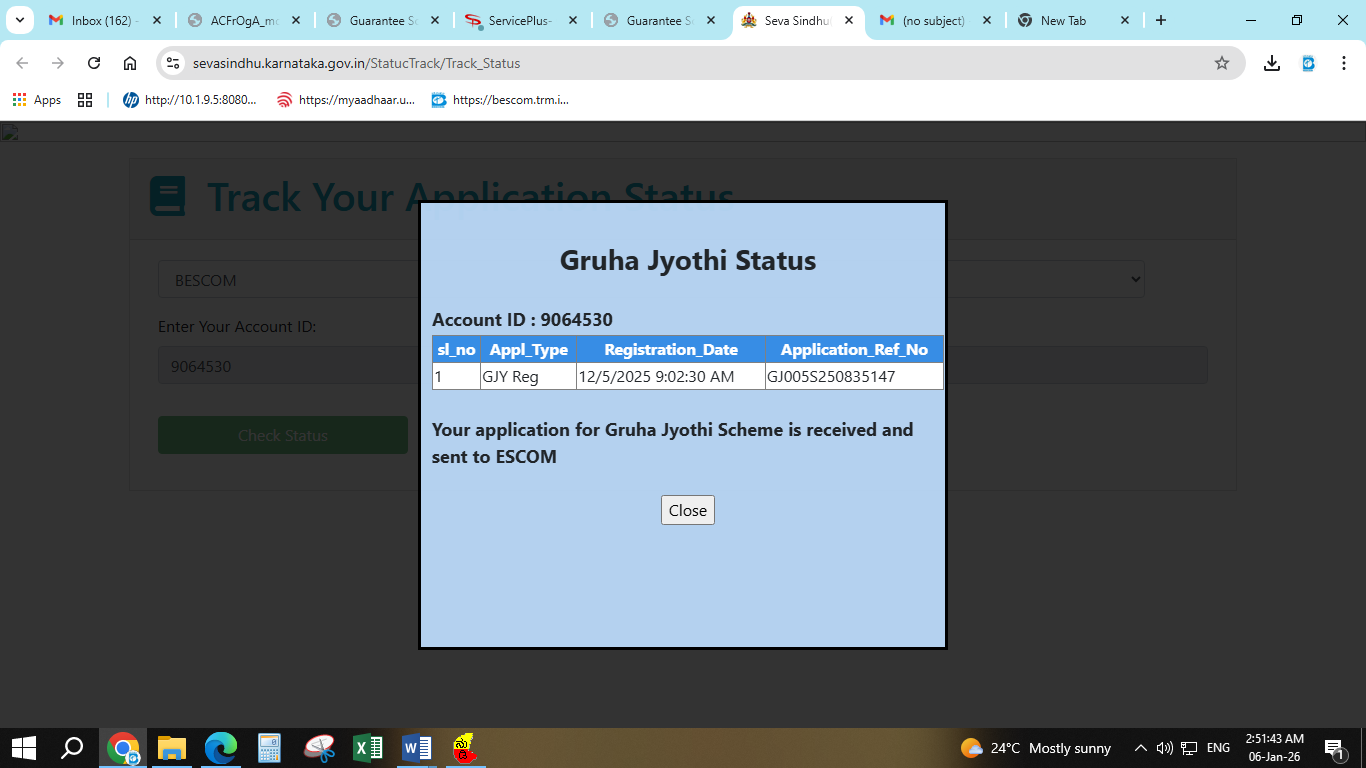The width and height of the screenshot is (1366, 768).
Task: Open the bescom.trm bookmark
Action: [x=500, y=100]
